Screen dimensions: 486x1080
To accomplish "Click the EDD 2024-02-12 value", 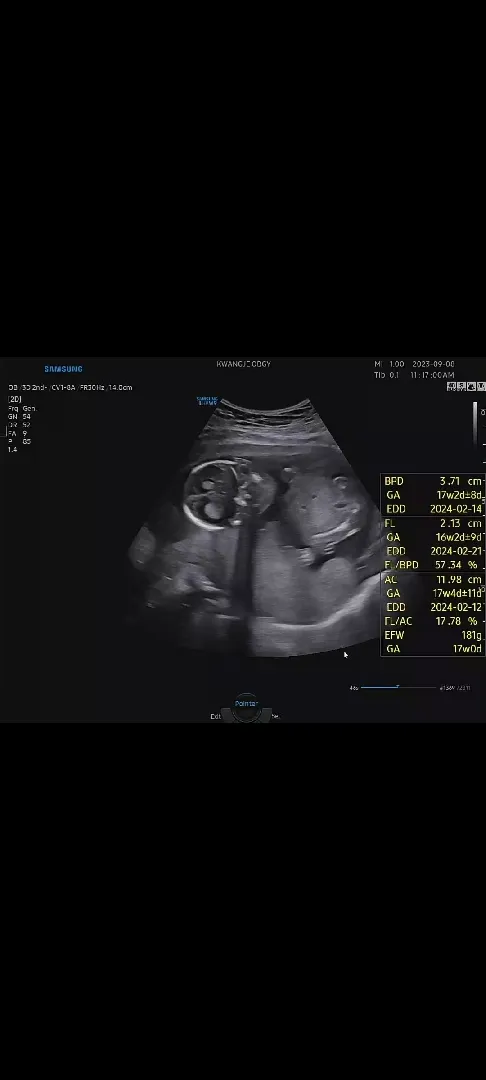I will click(433, 607).
